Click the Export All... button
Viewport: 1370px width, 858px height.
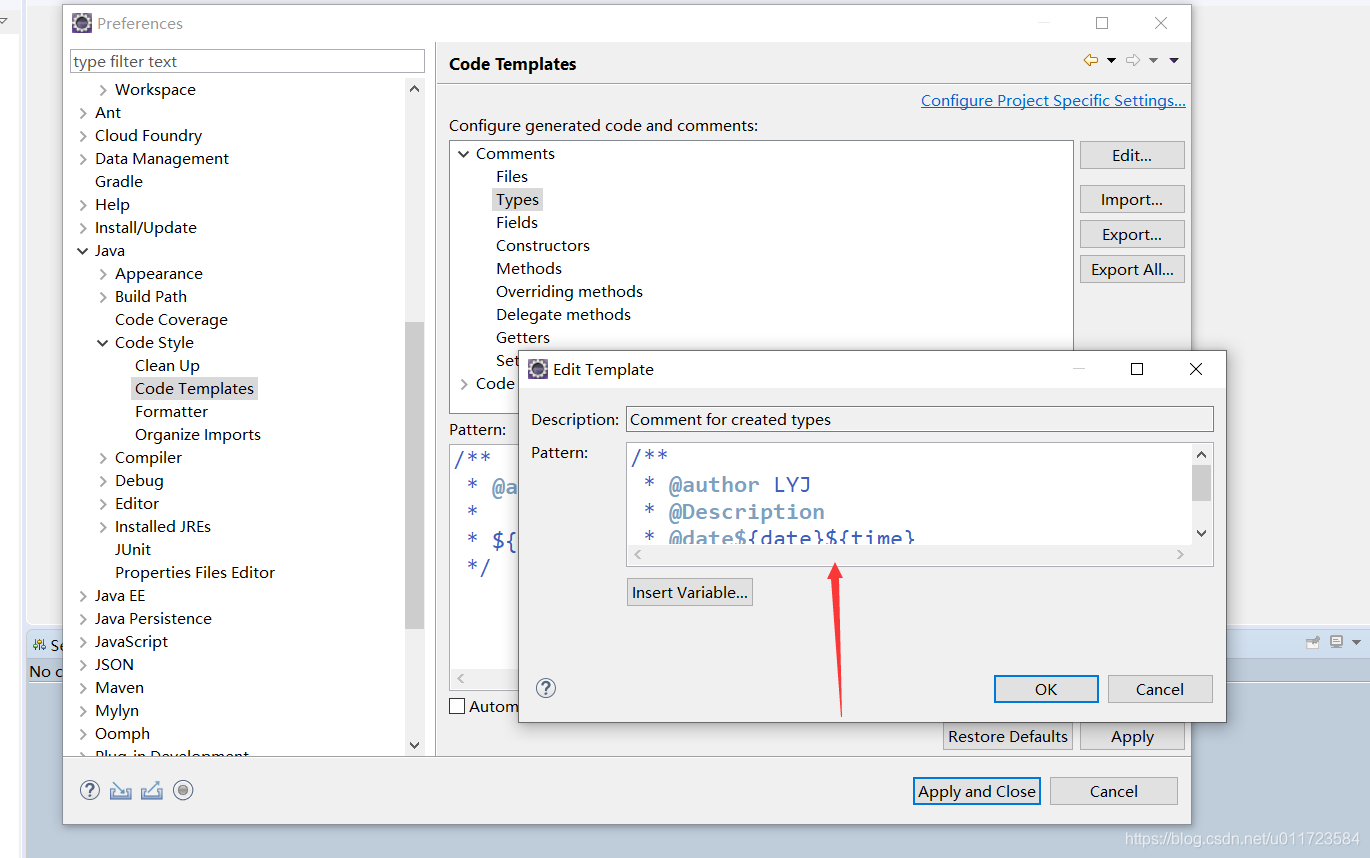[1132, 269]
